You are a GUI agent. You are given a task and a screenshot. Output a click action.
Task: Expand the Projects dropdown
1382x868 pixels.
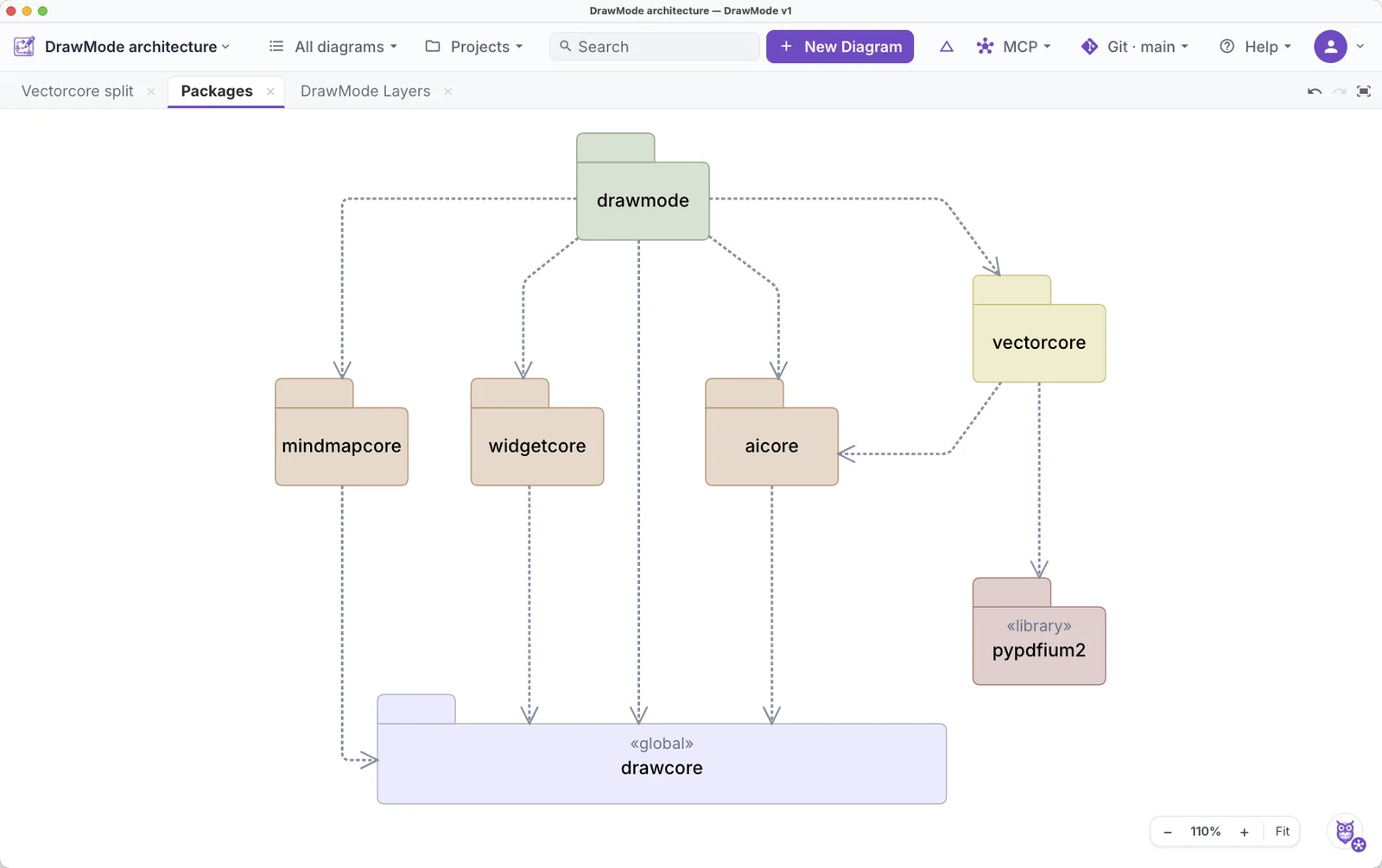tap(474, 47)
